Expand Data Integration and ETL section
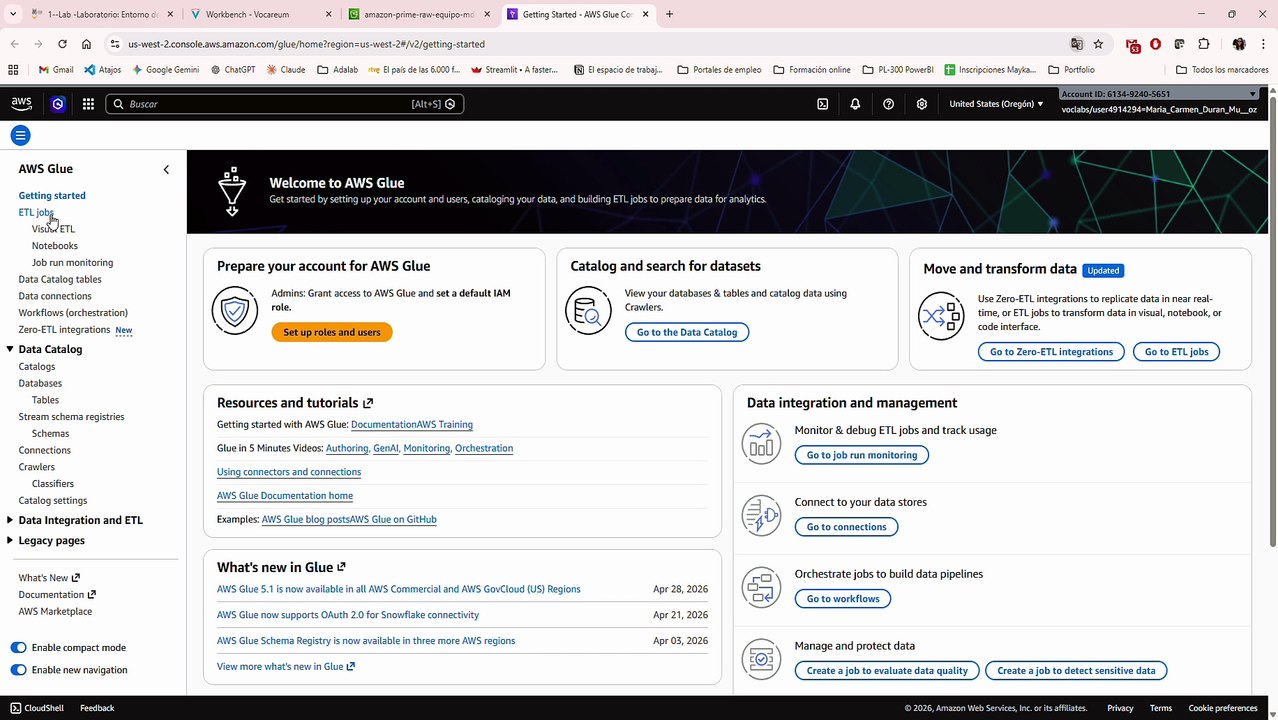 [x=10, y=520]
